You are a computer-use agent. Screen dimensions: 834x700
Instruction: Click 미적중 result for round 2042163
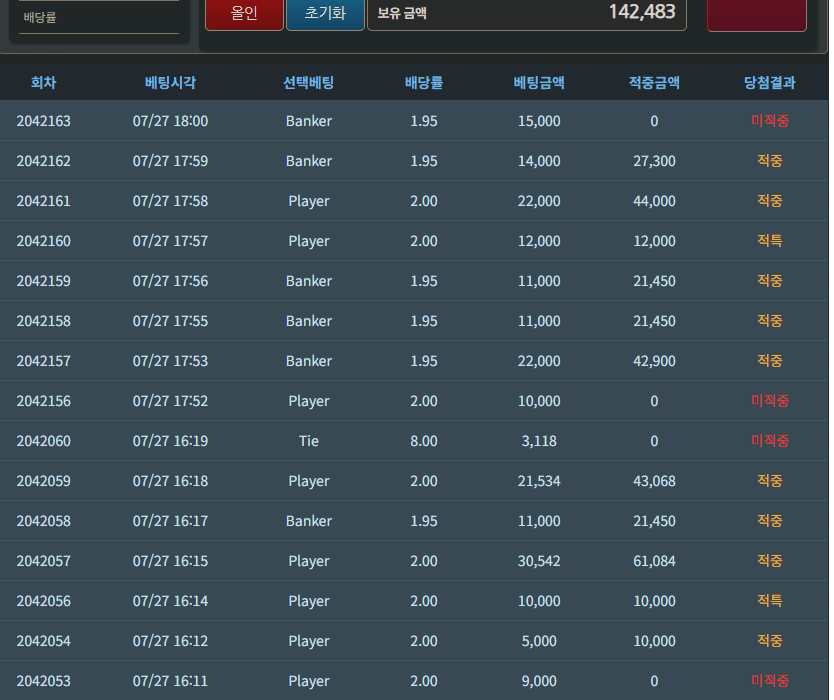pos(770,121)
